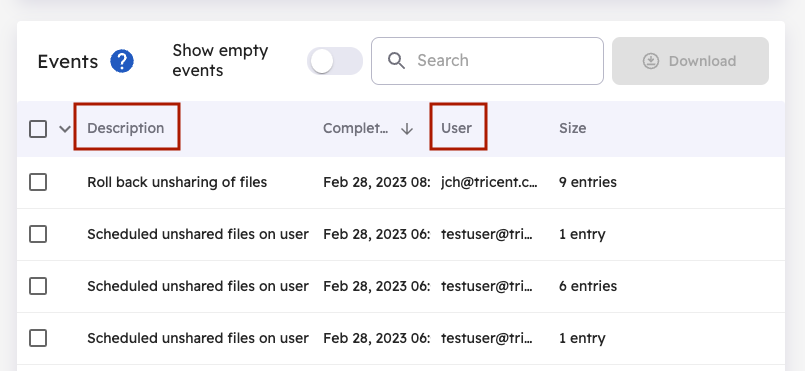Sort by the User column header
The width and height of the screenshot is (805, 371).
[x=456, y=128]
